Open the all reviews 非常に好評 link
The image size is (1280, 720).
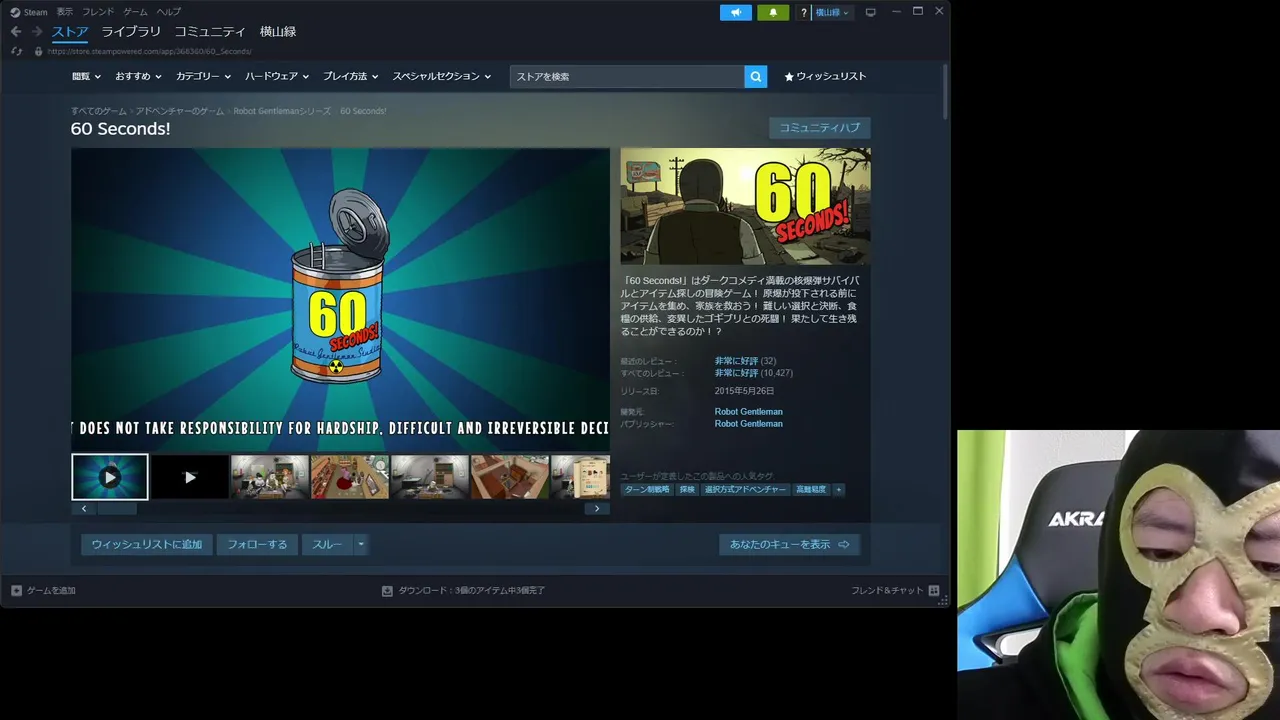pos(736,373)
